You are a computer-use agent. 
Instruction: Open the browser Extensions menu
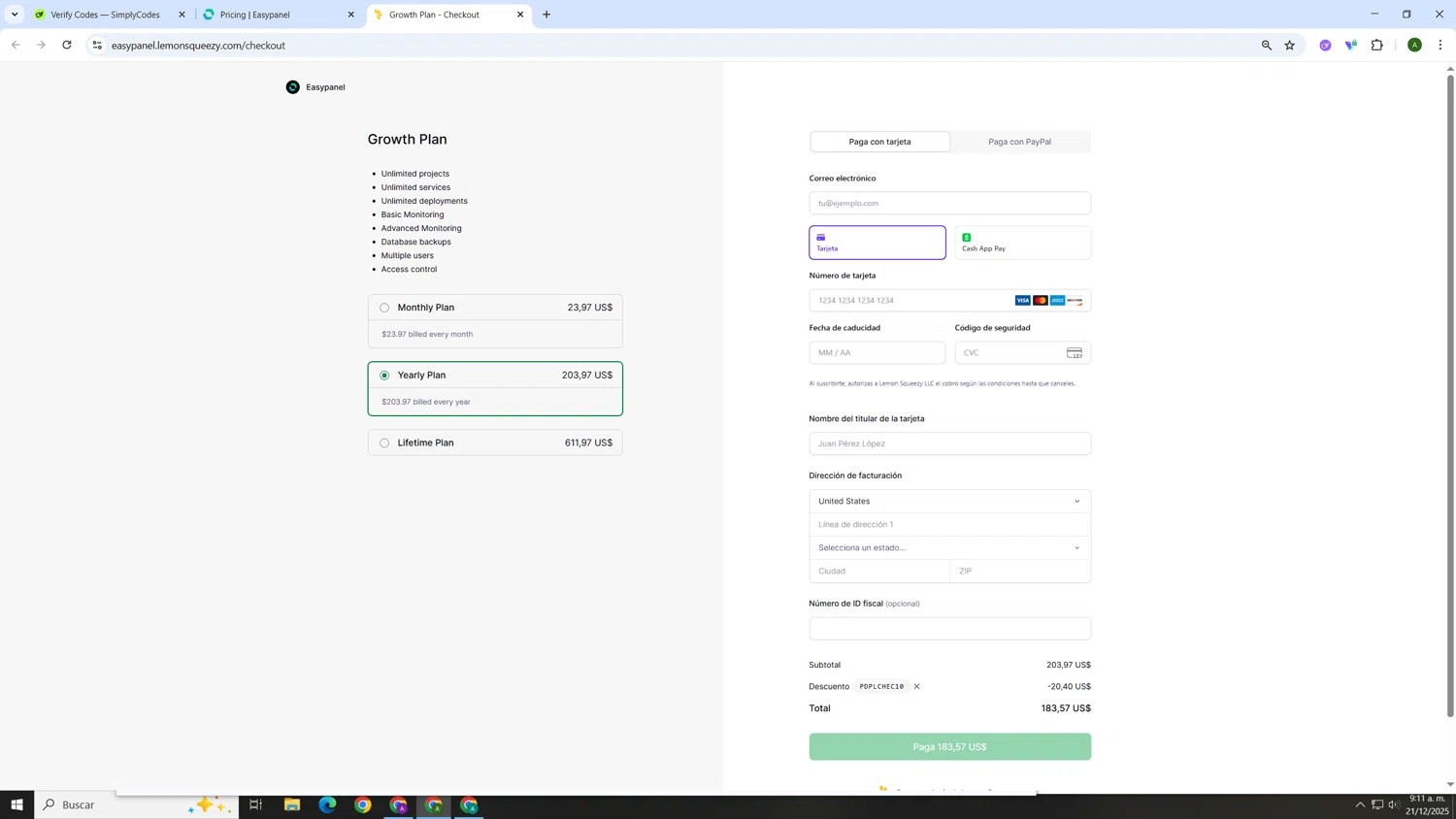[1376, 45]
